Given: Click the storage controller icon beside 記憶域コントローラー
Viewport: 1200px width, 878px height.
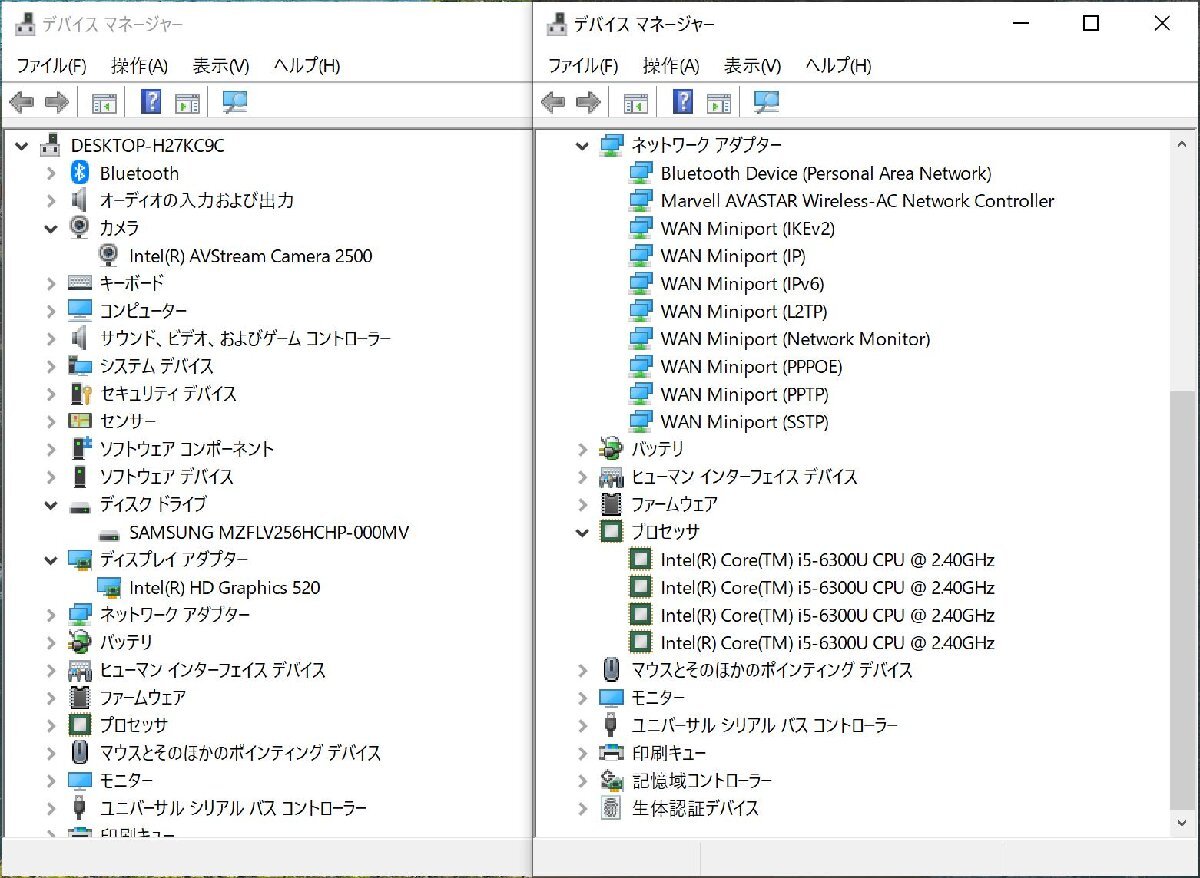Looking at the screenshot, I should (611, 780).
